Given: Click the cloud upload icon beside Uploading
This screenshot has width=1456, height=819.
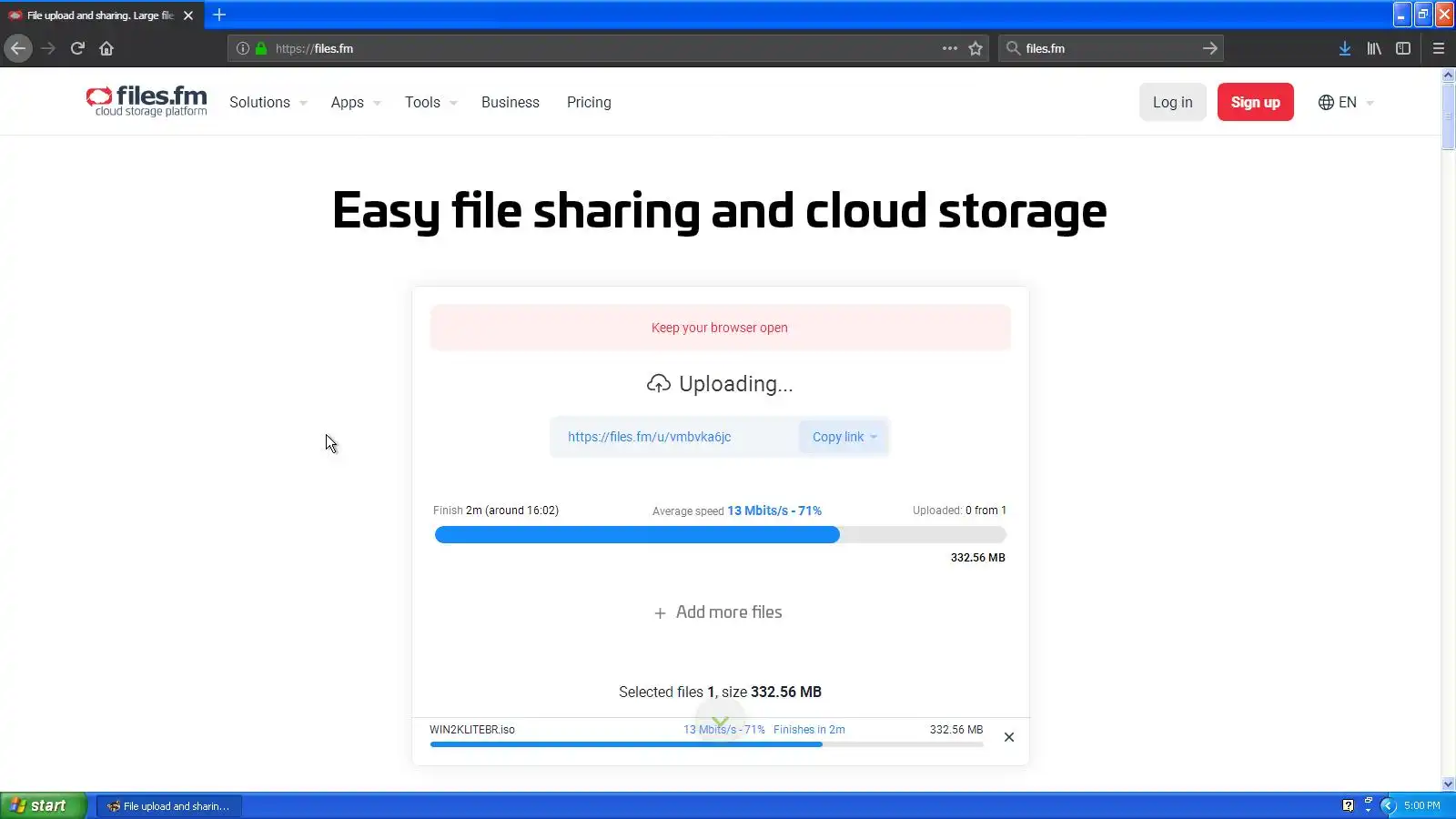Looking at the screenshot, I should [x=659, y=384].
